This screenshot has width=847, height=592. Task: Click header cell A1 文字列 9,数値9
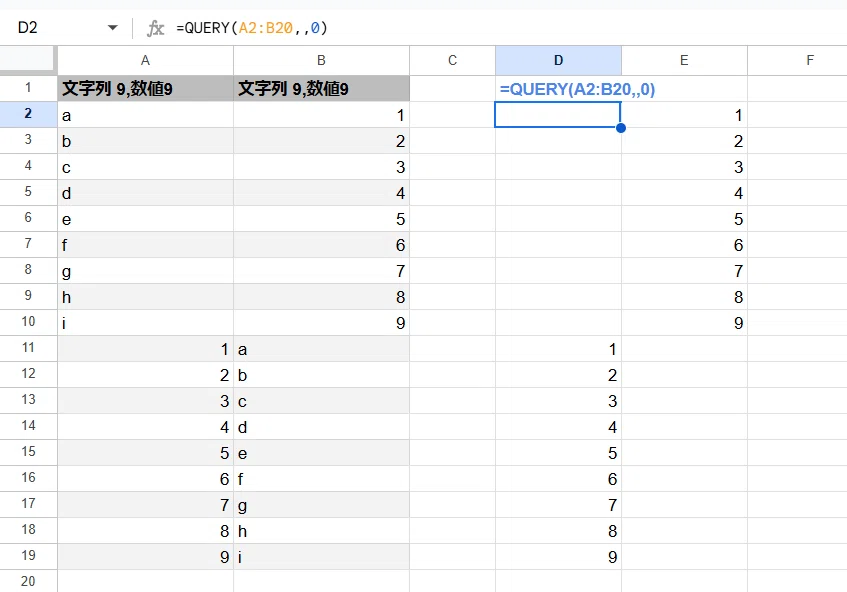(145, 88)
